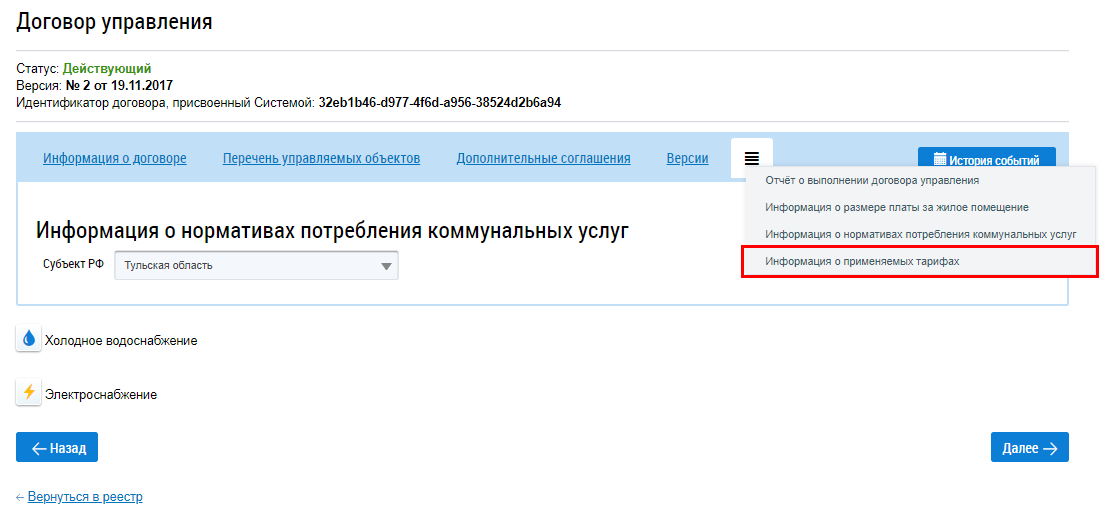Open Информация о применяемых тарифах
Screen dimensions: 1099x523
(861, 261)
